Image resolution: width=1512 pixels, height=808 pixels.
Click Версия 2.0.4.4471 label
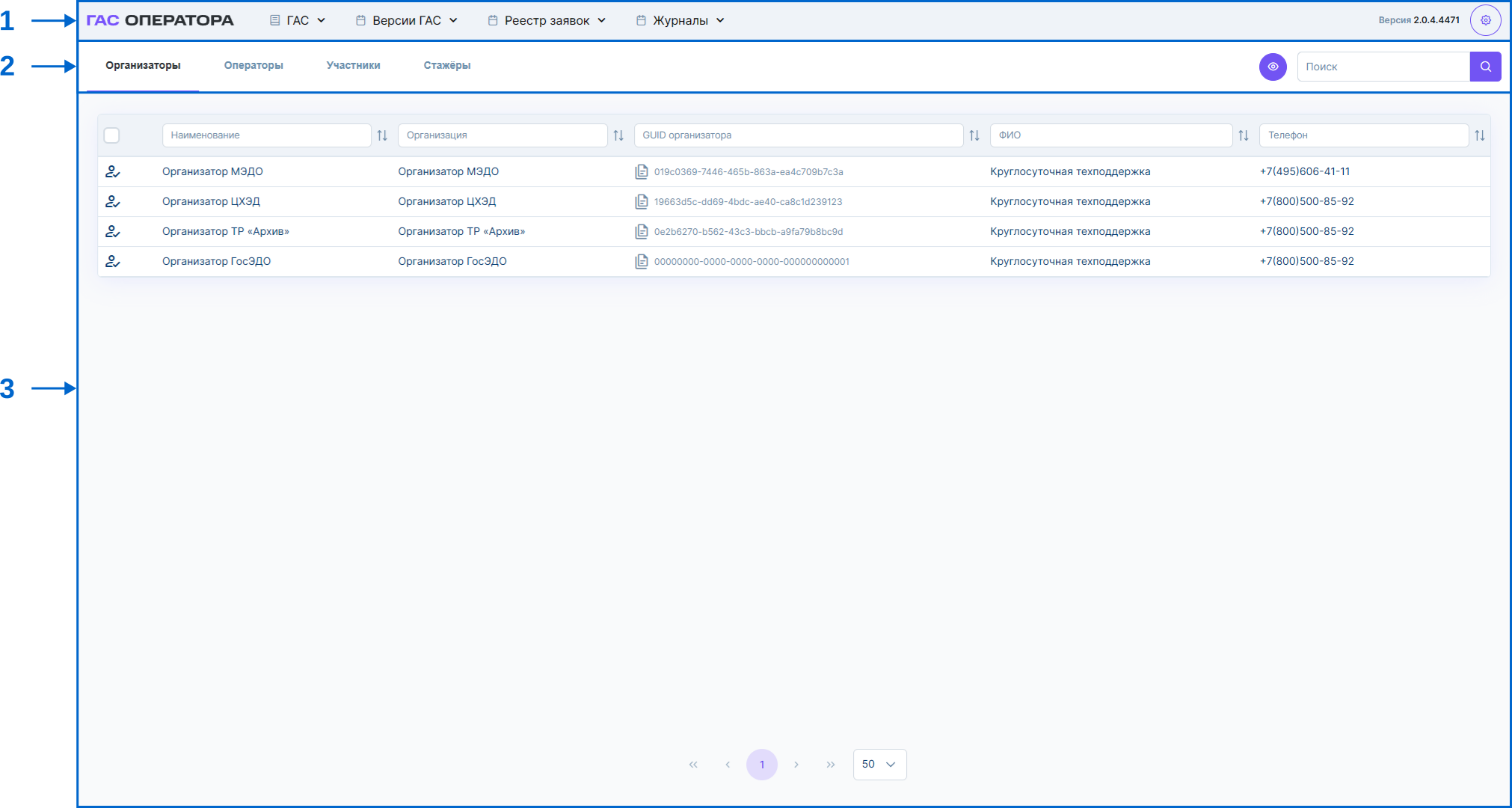point(1419,20)
